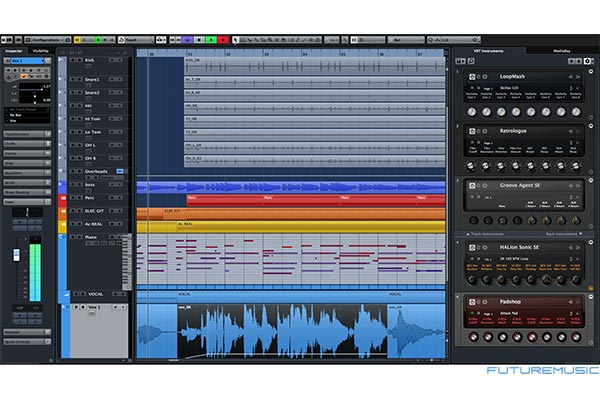Switch to the MediaBay tab
The image size is (600, 400).
tap(562, 51)
